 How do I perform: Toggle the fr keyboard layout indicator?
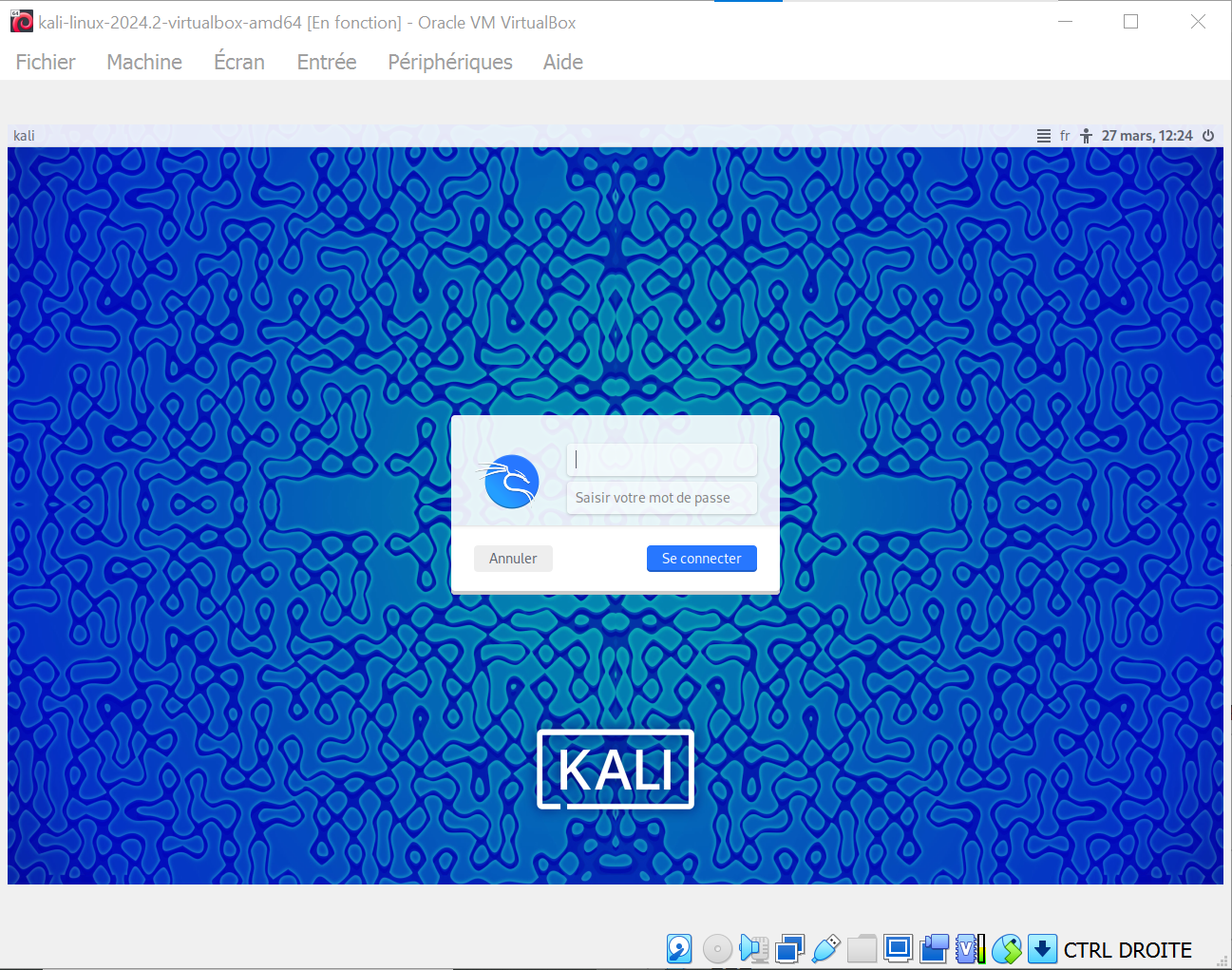(1064, 135)
